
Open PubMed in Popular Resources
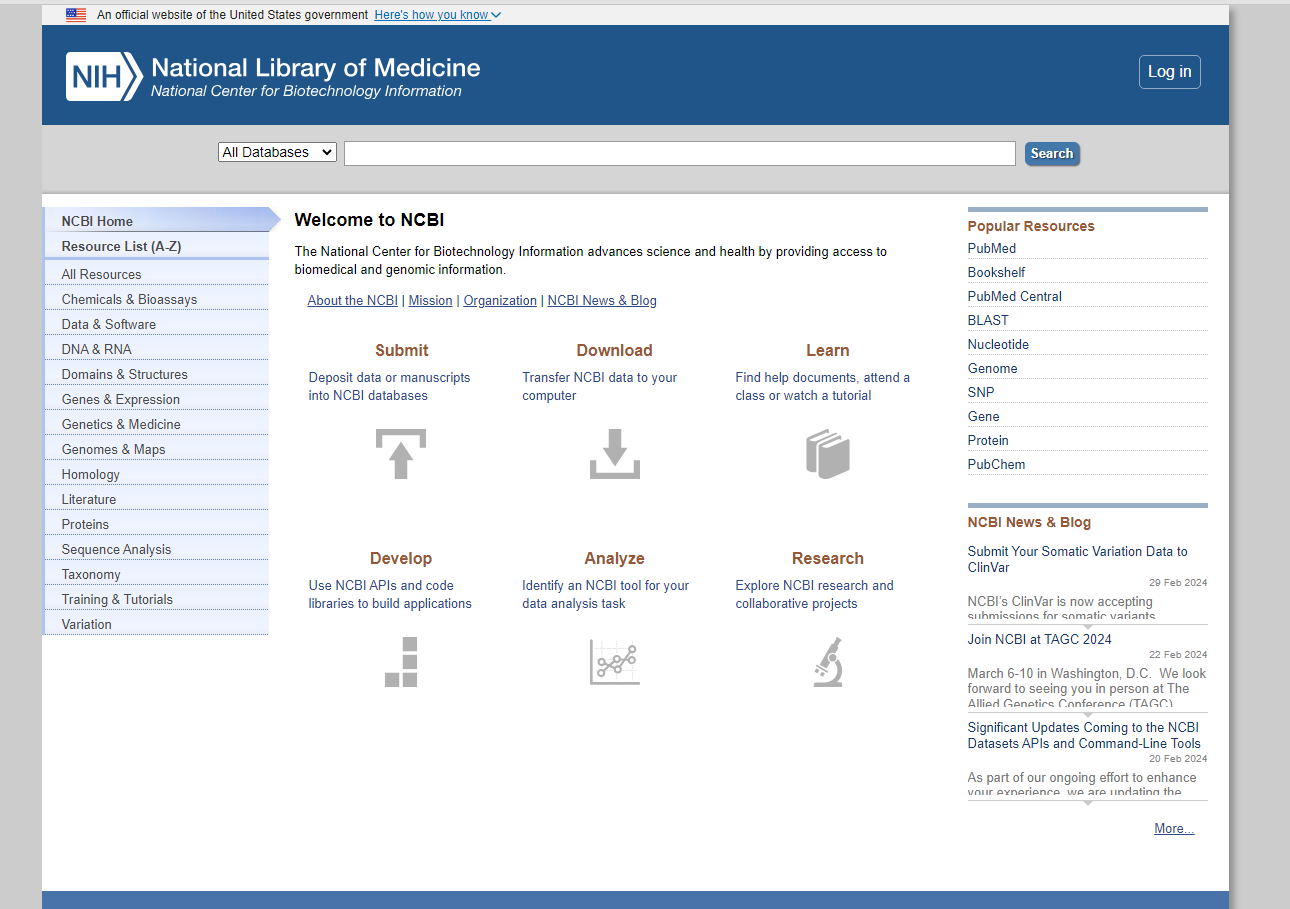click(992, 248)
